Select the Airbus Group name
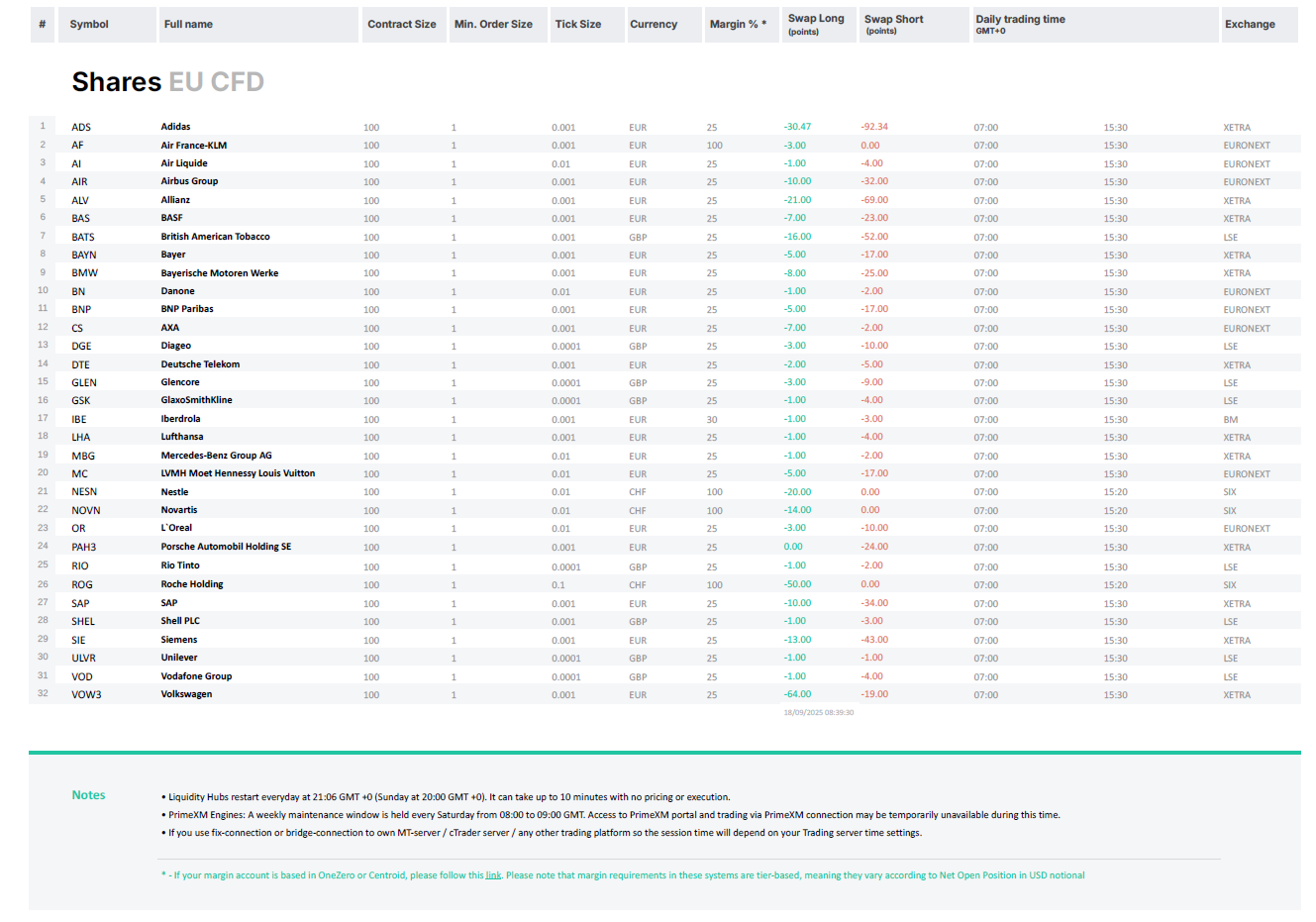1316x922 pixels. pyautogui.click(x=189, y=181)
